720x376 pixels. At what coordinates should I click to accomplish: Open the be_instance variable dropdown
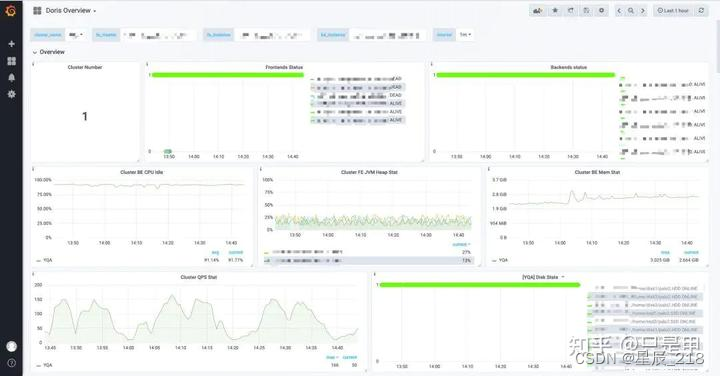(x=388, y=35)
